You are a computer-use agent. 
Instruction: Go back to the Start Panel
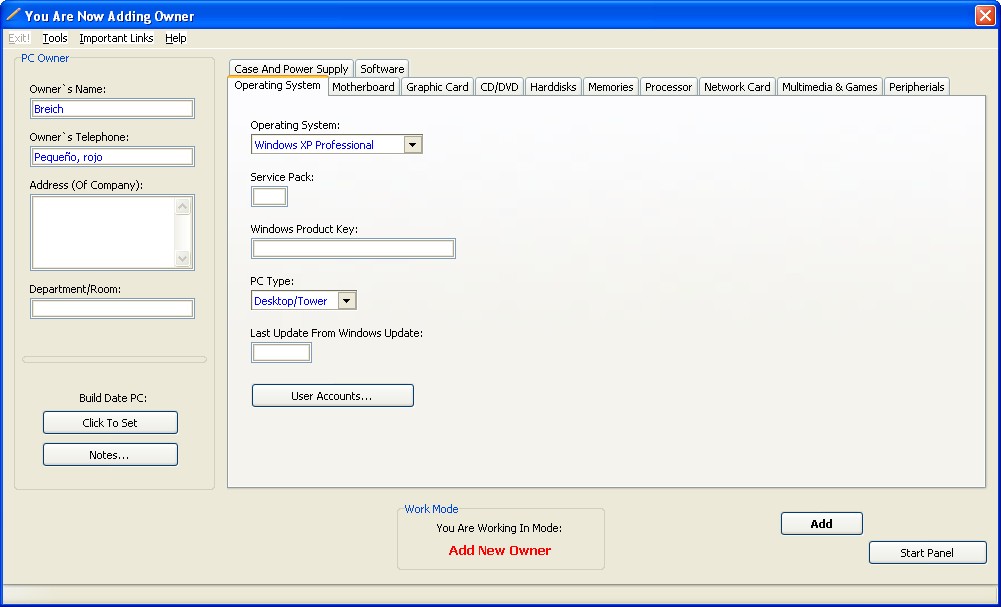pos(928,553)
